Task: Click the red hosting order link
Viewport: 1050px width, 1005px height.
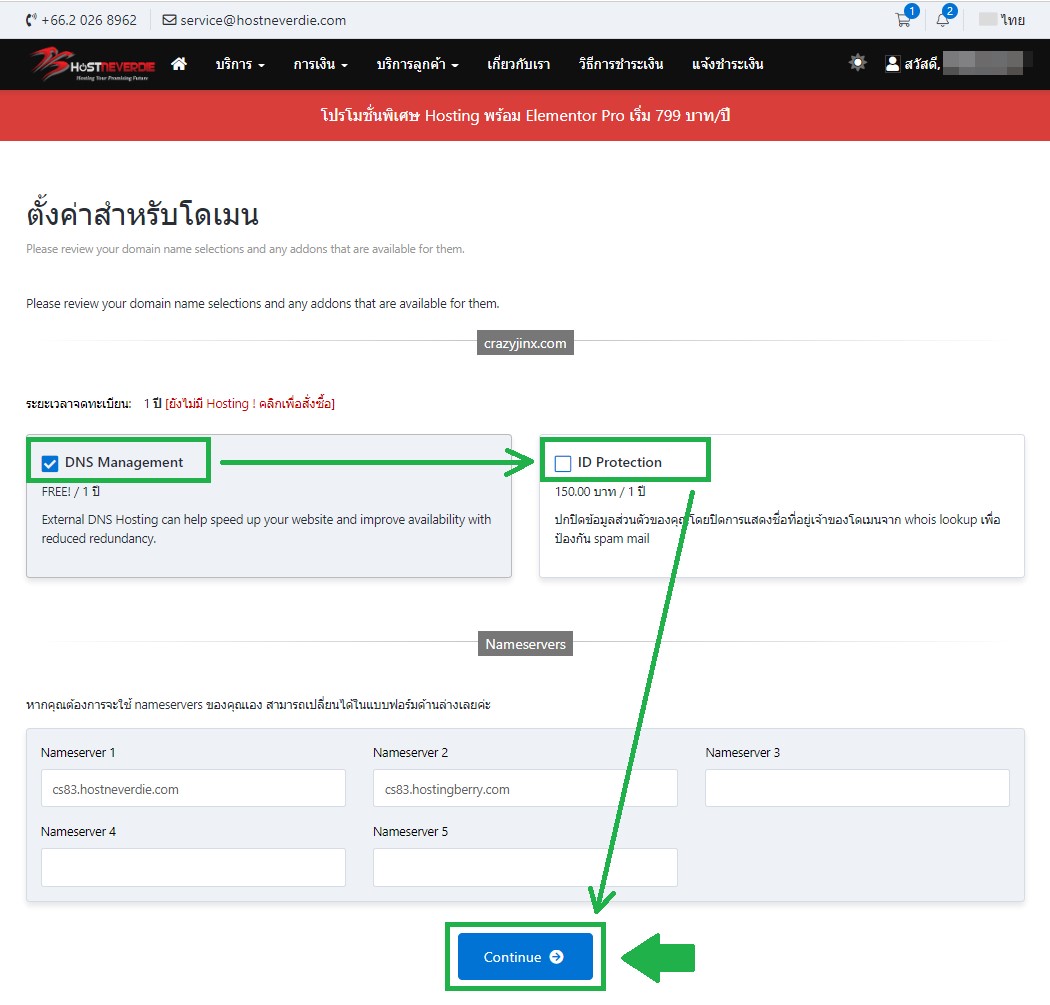Action: click(250, 403)
